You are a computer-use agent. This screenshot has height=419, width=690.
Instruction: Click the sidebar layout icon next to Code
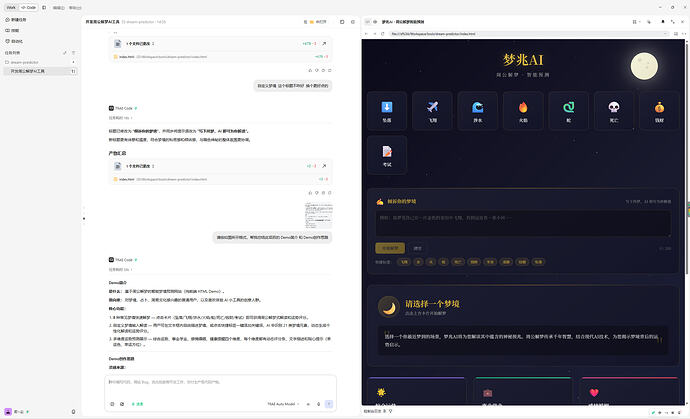(x=44, y=7)
